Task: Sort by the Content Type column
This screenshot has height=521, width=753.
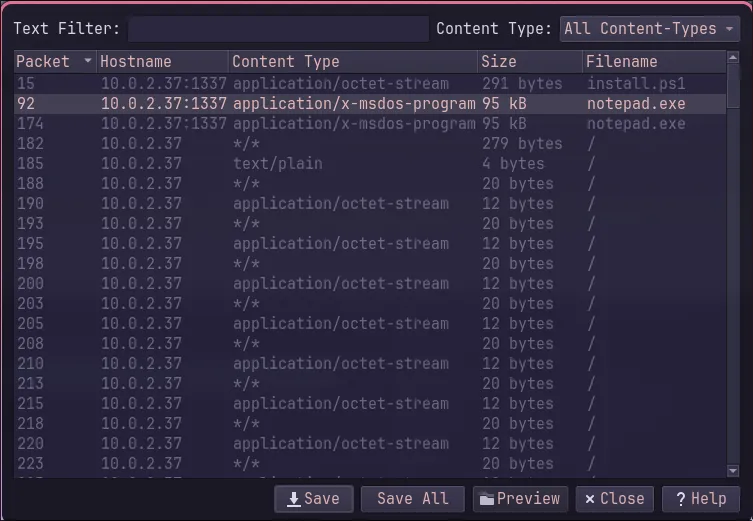Action: (x=353, y=61)
